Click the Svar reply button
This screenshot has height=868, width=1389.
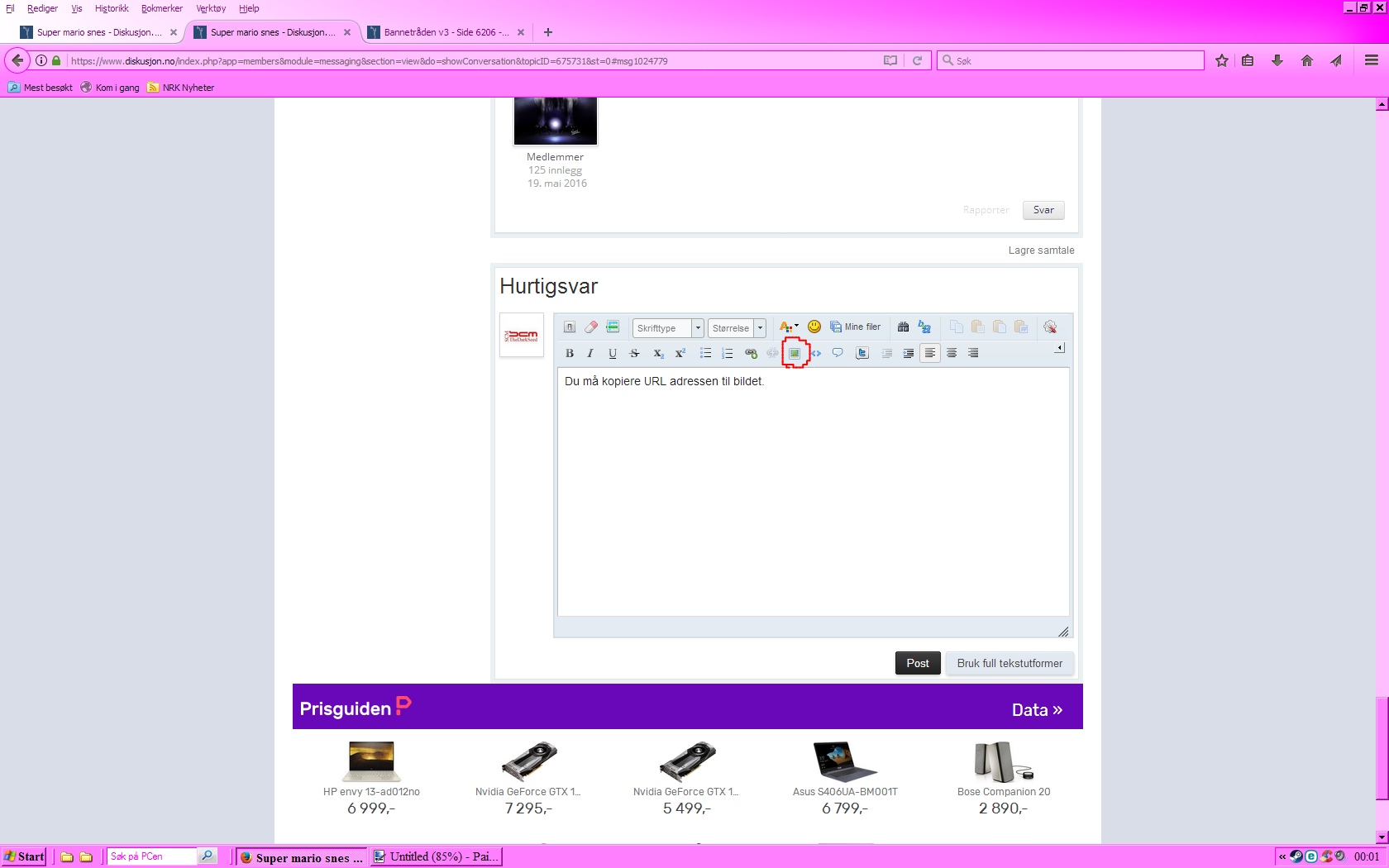point(1043,210)
